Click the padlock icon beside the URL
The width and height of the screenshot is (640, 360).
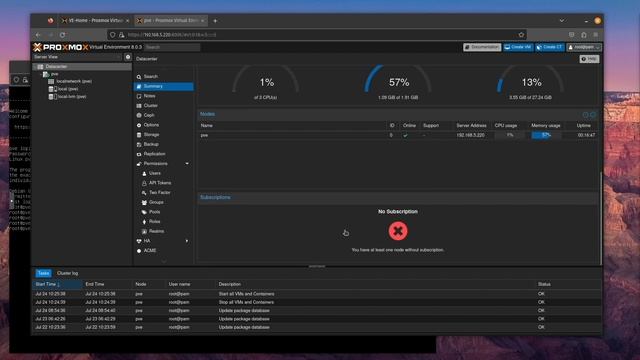(x=121, y=35)
